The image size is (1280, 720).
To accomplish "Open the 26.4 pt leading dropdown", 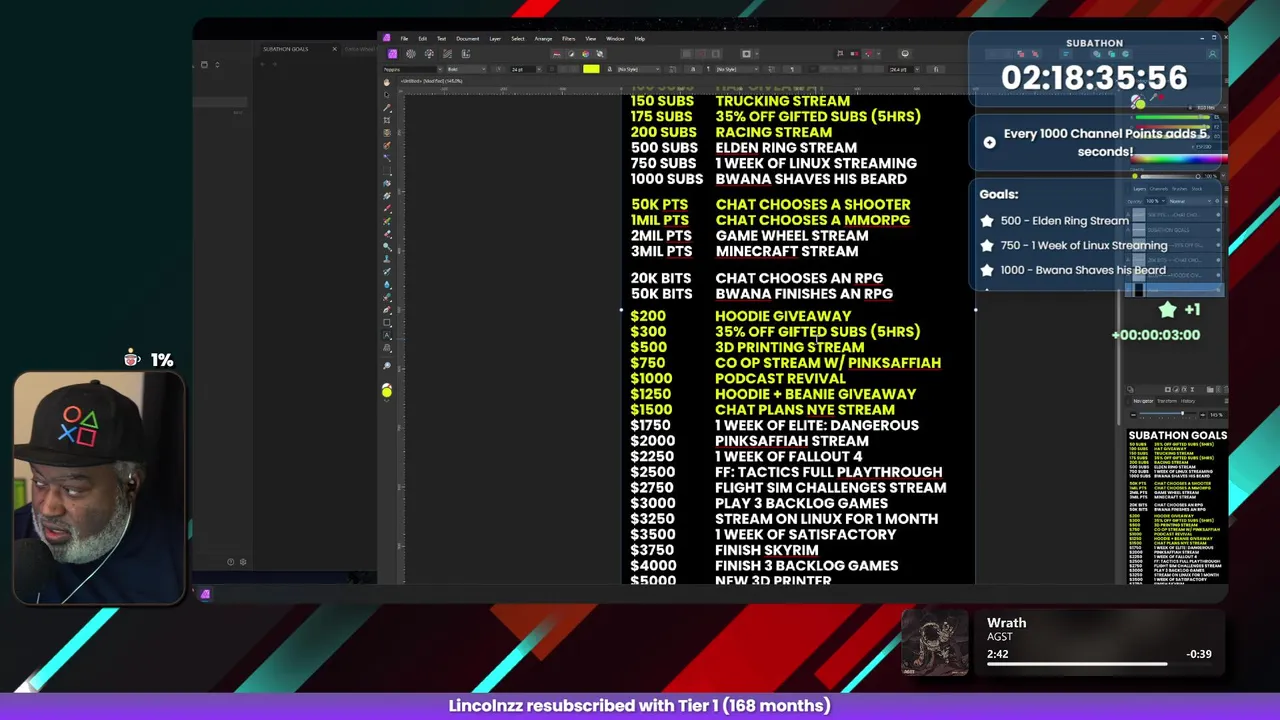I will point(904,69).
